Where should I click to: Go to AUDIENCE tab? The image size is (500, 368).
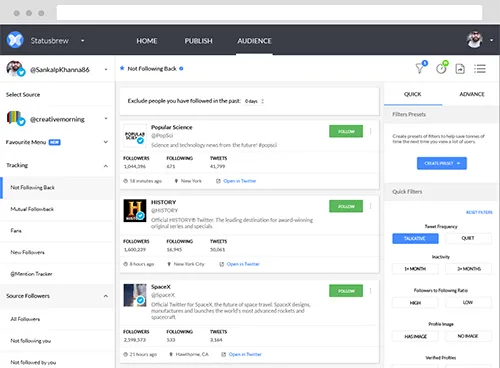coord(254,41)
